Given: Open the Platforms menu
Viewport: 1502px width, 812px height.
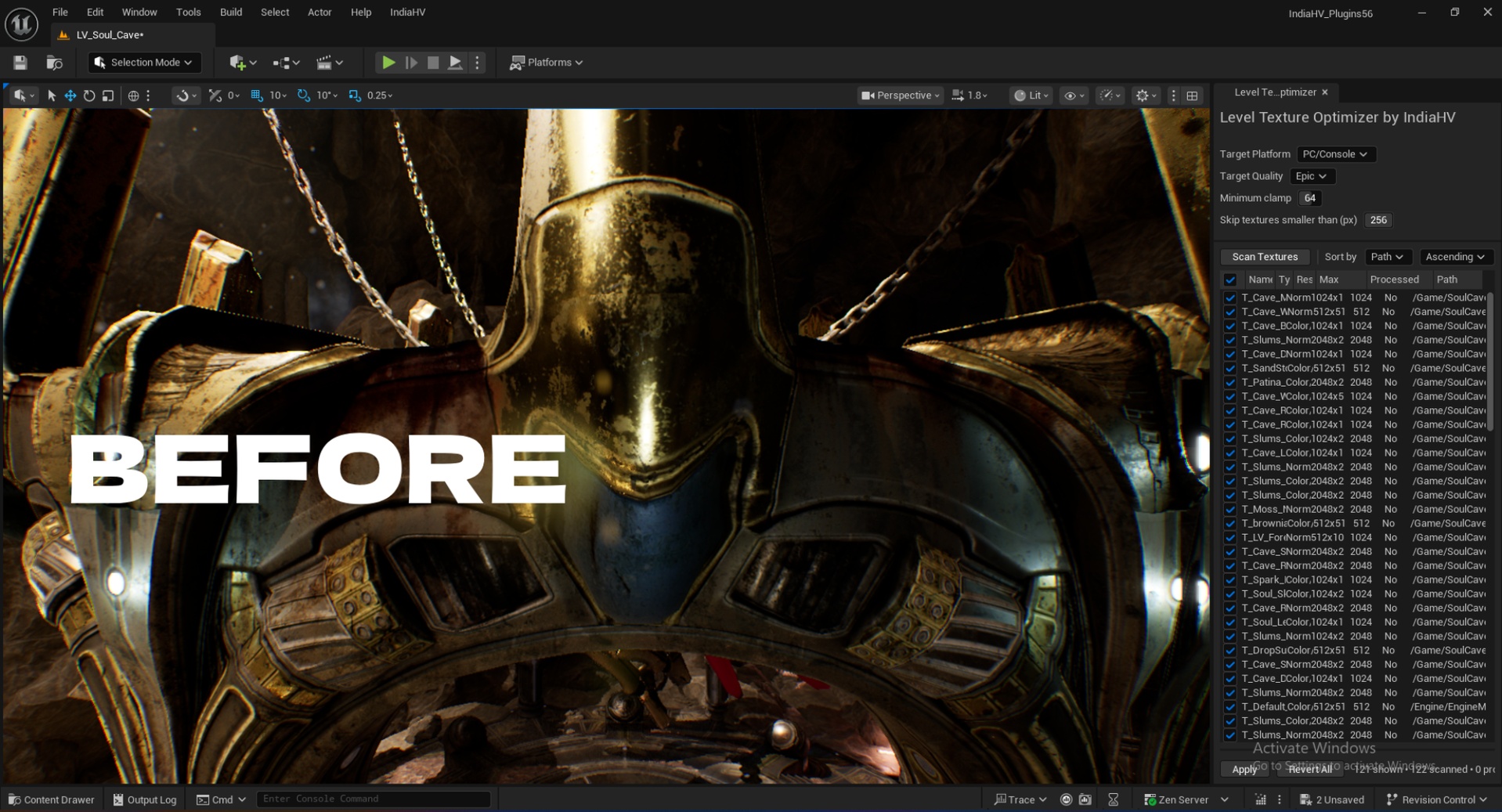Looking at the screenshot, I should click(547, 63).
